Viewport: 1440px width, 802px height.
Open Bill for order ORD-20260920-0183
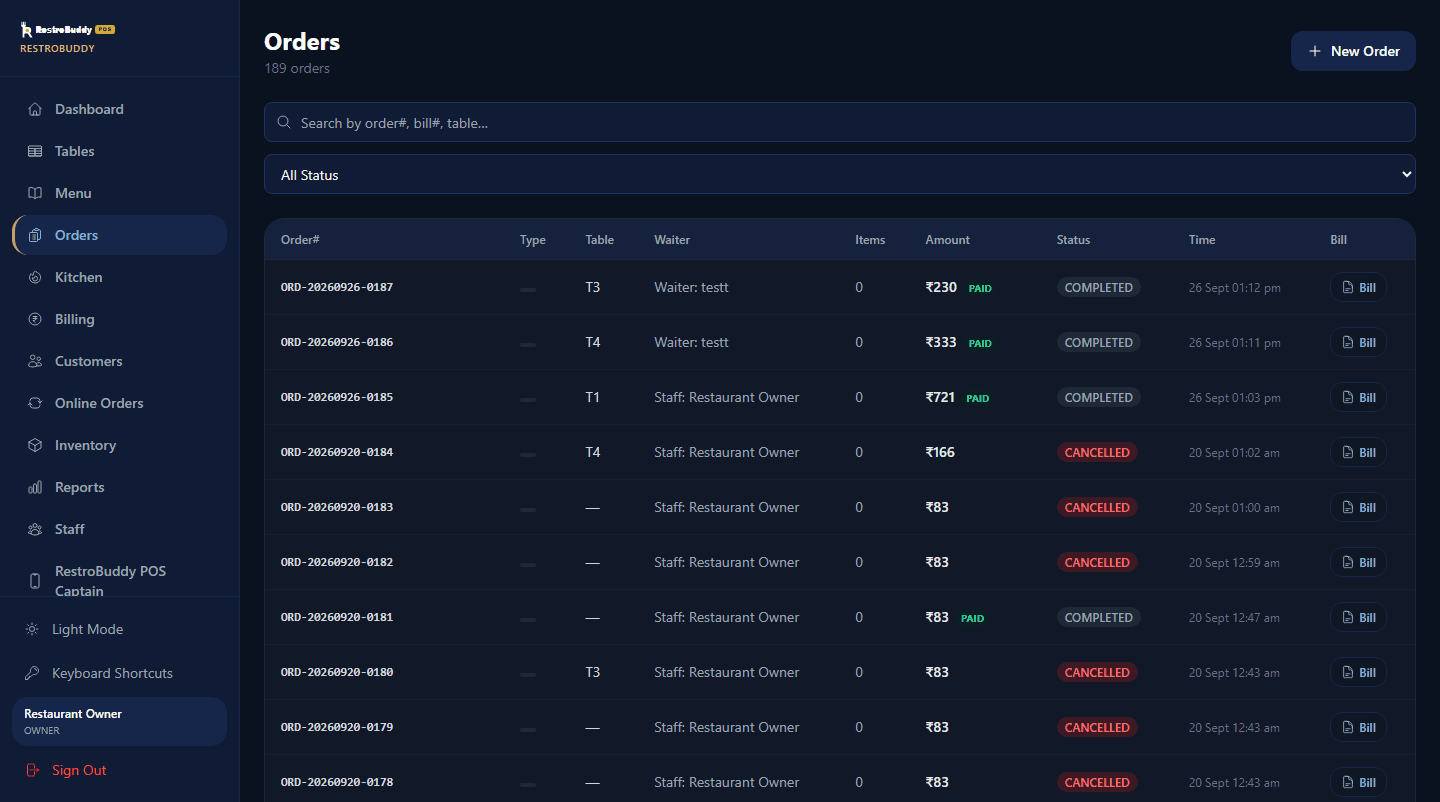pyautogui.click(x=1358, y=507)
